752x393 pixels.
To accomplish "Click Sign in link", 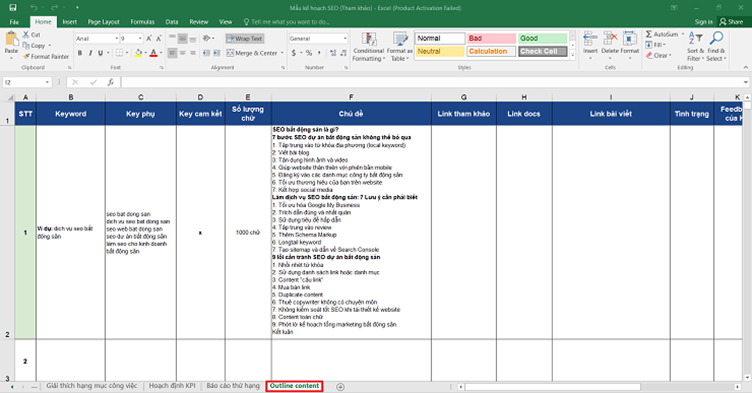I will coord(704,22).
